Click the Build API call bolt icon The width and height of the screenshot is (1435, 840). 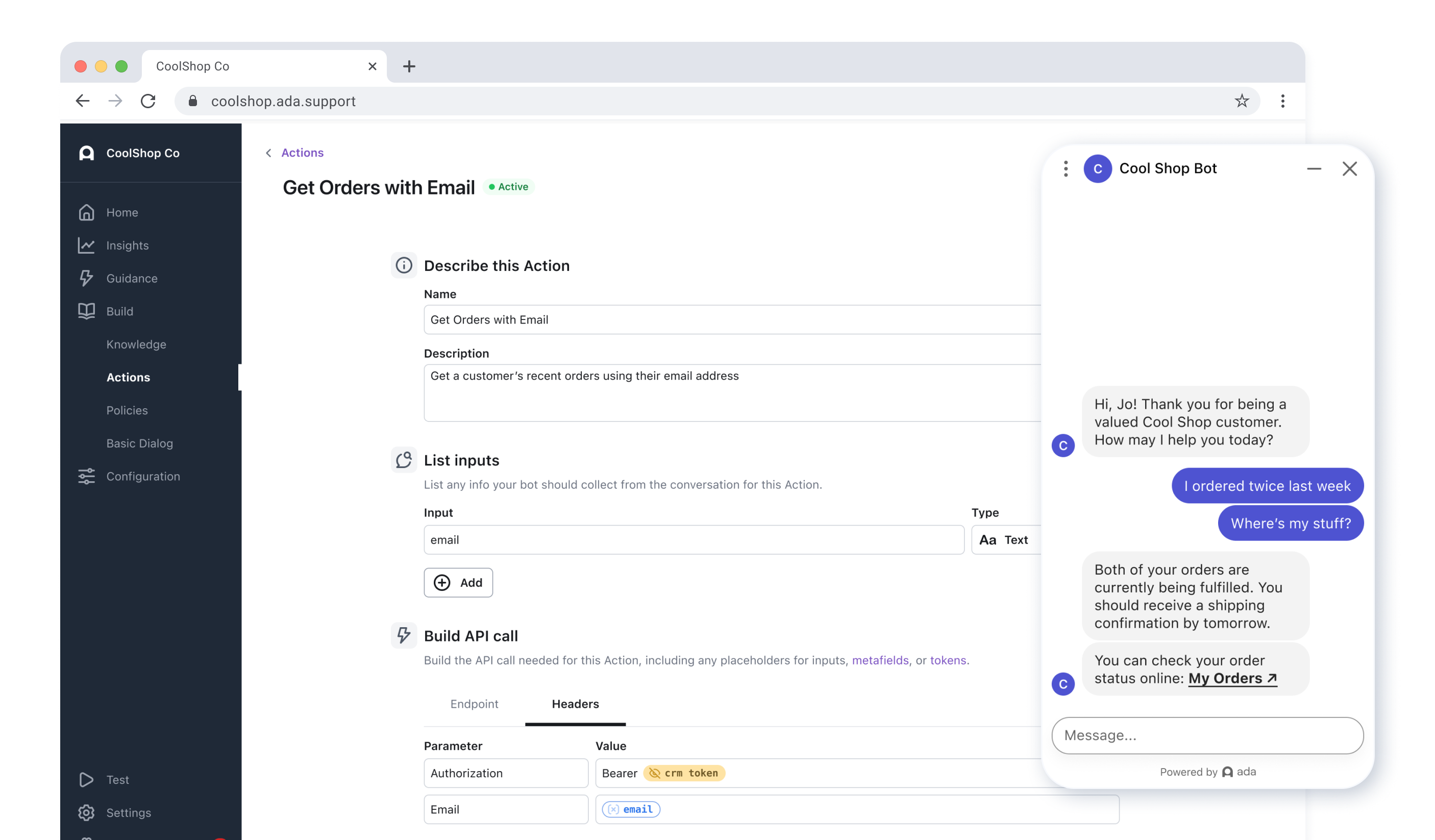(x=404, y=635)
